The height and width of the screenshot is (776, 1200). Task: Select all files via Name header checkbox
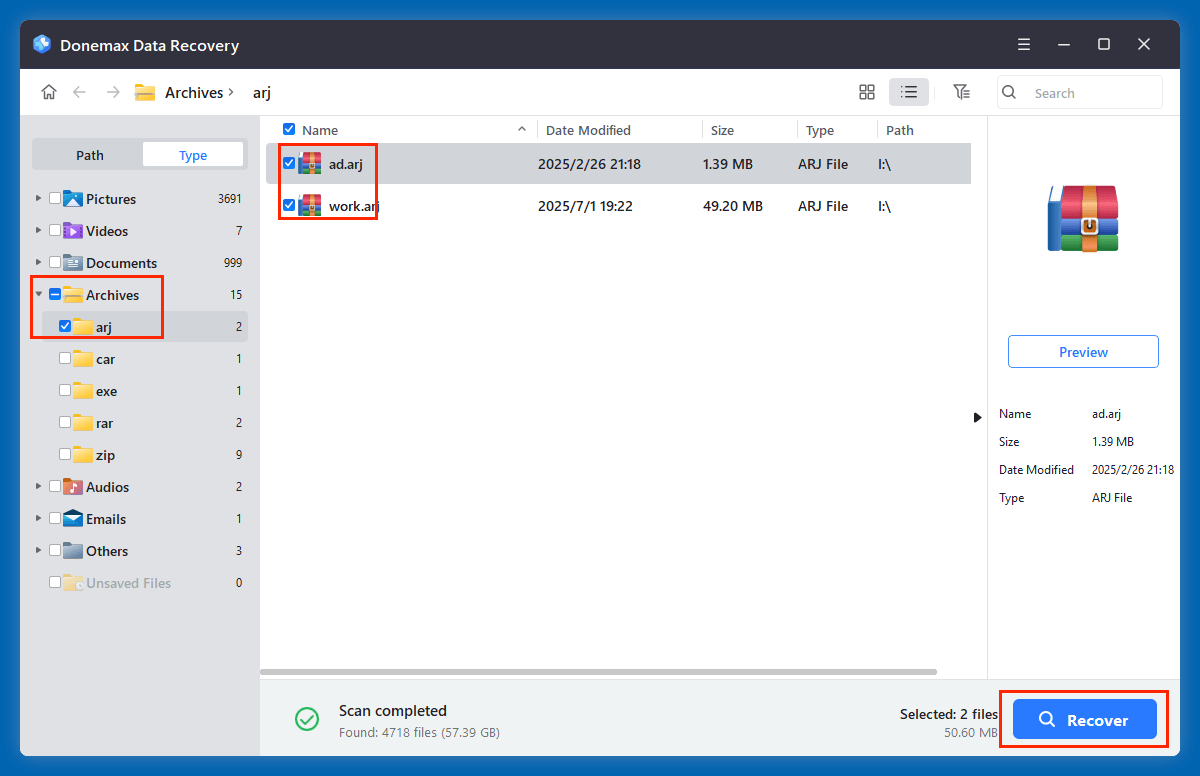[x=289, y=129]
